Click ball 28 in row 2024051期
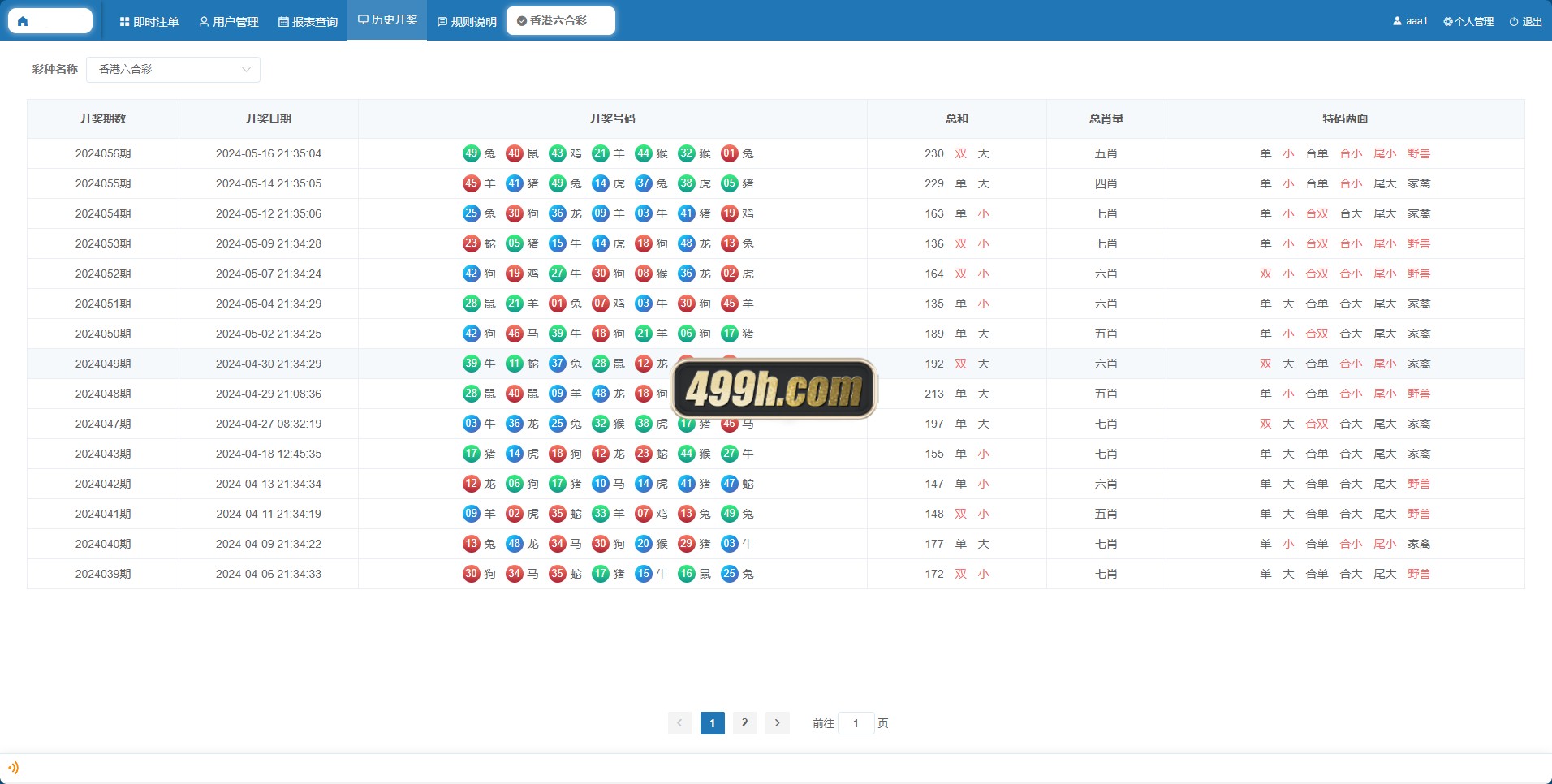 point(472,303)
